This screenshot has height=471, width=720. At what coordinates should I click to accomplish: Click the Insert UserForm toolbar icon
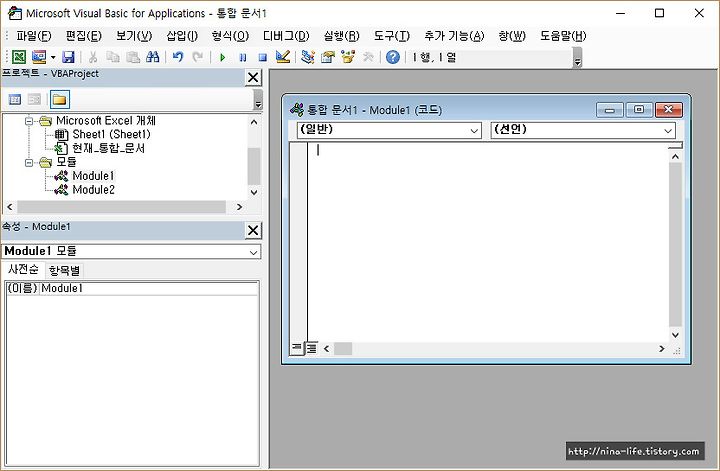pyautogui.click(x=39, y=57)
